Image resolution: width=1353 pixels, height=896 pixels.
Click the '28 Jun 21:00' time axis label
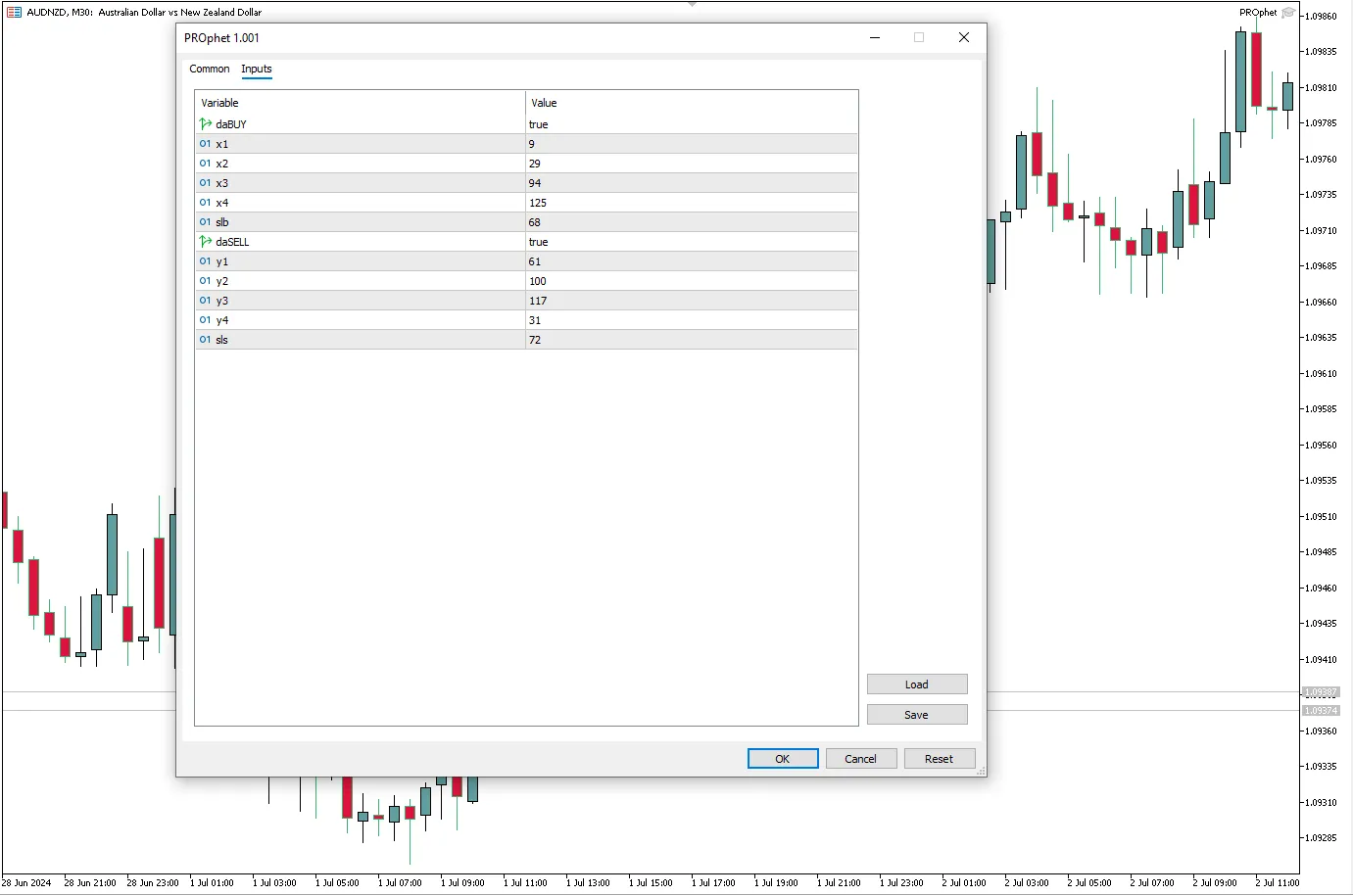click(x=90, y=883)
